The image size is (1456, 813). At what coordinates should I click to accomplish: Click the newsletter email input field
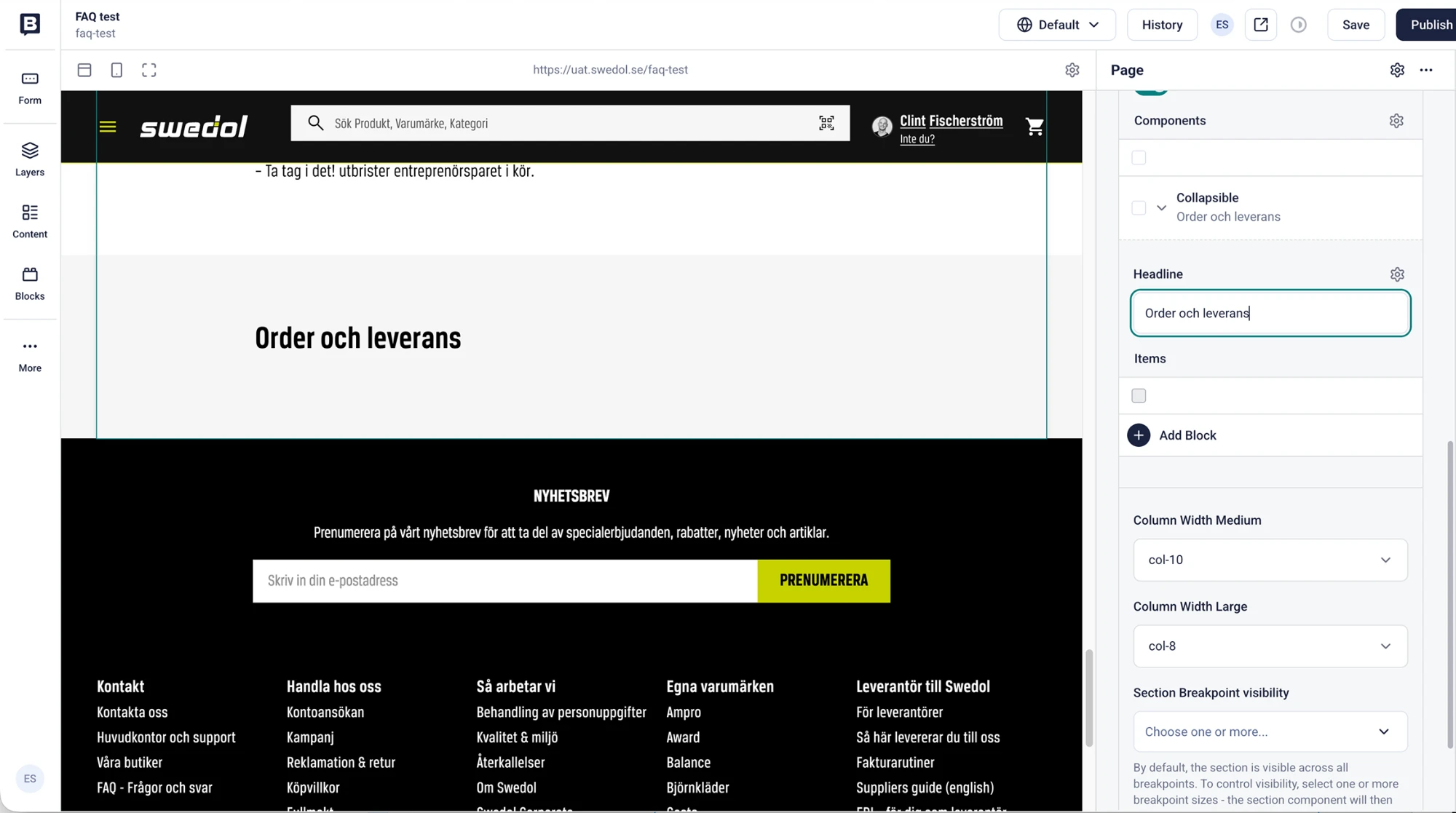(505, 581)
